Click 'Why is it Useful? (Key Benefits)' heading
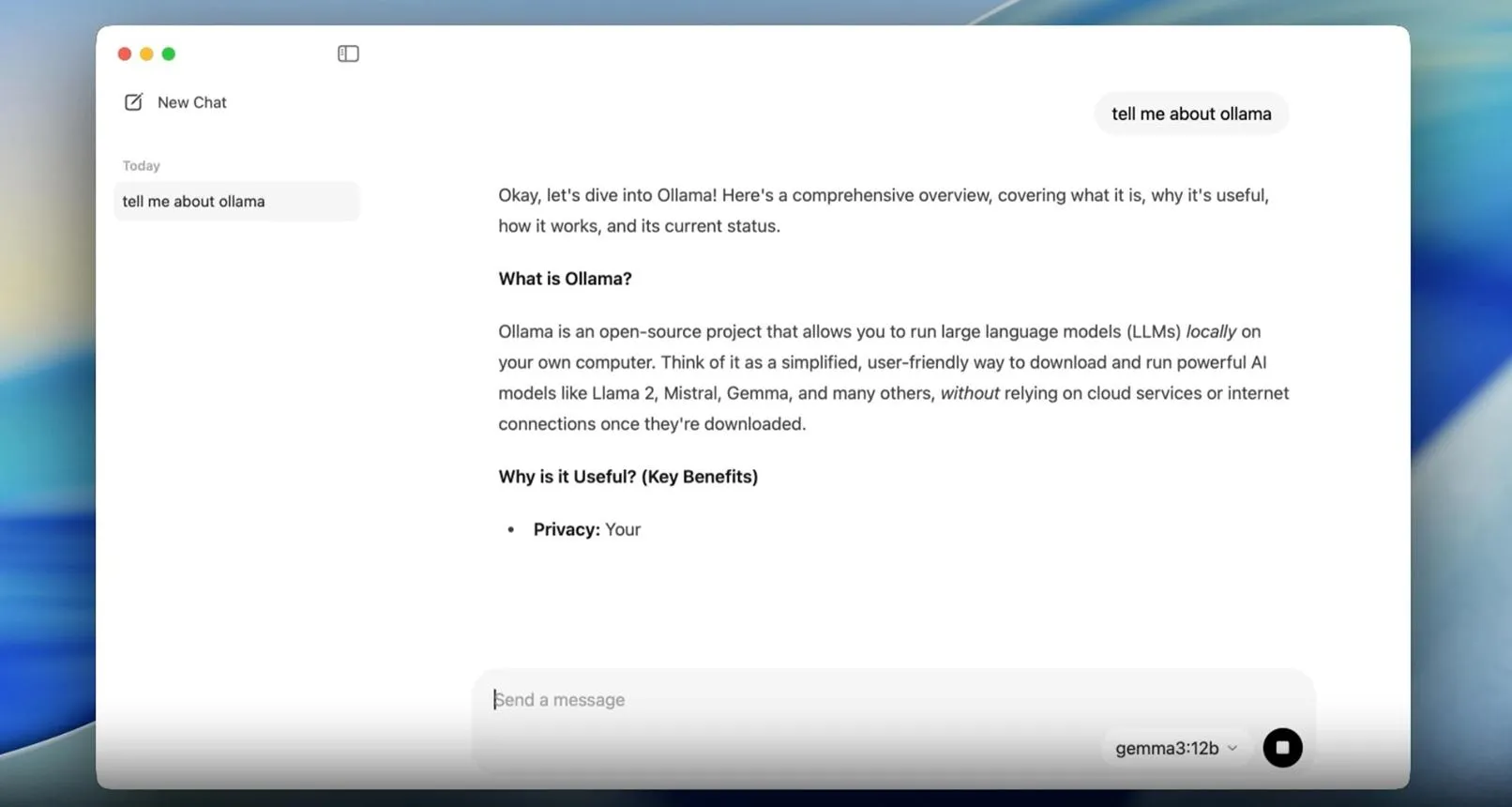The image size is (1512, 807). pyautogui.click(x=627, y=477)
